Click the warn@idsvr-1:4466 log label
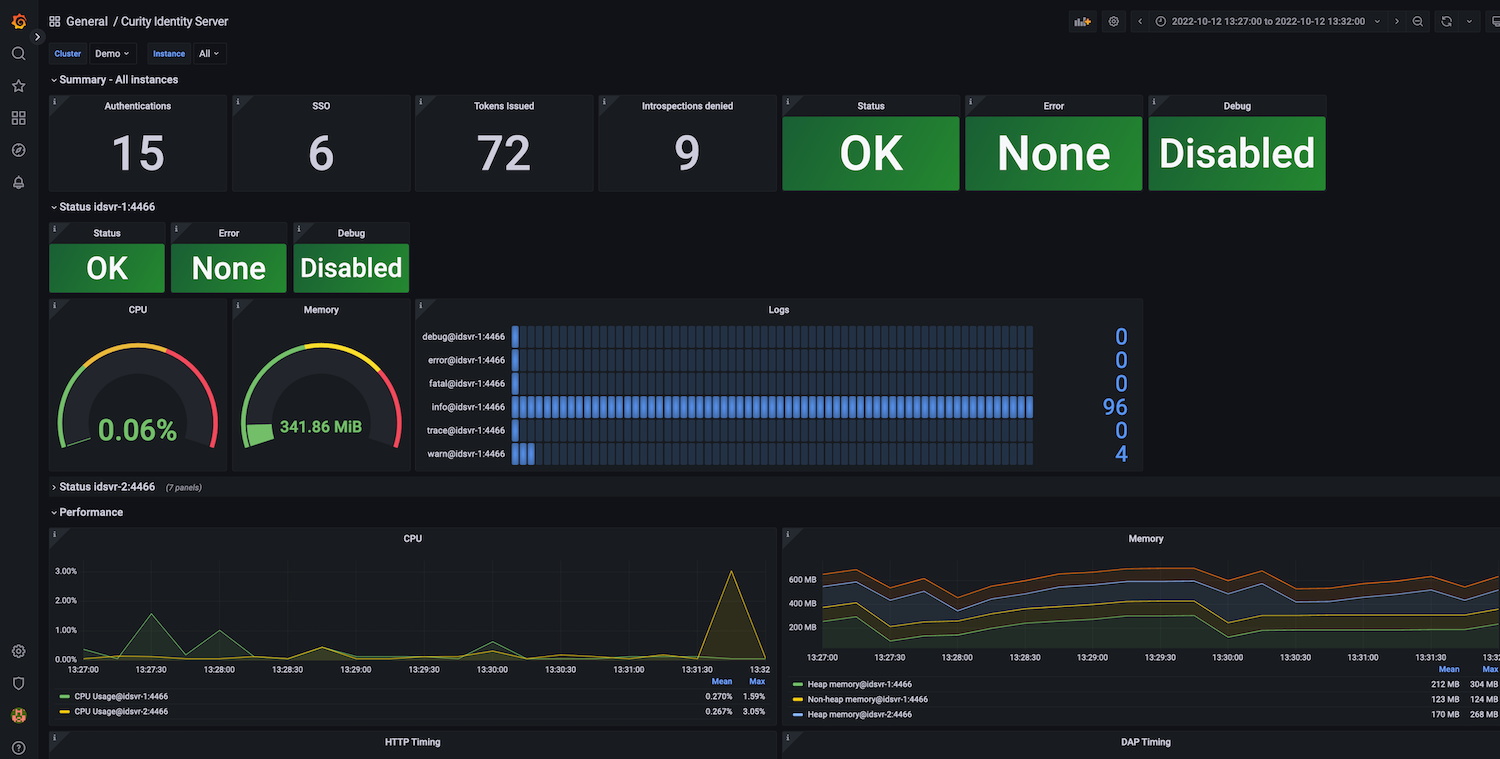Screen dimensions: 1500x759 (464, 454)
